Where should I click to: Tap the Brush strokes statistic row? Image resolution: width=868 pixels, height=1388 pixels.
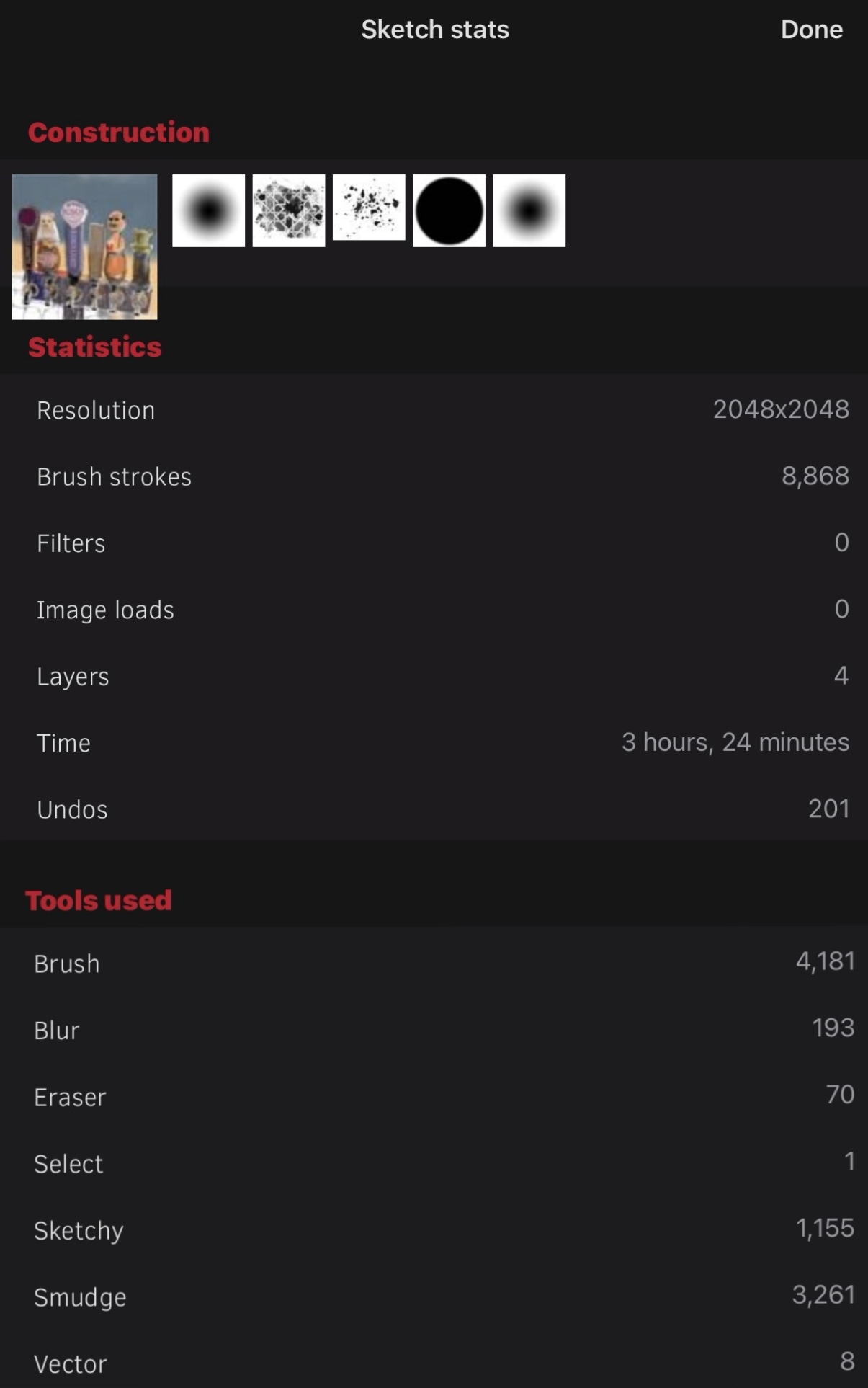pyautogui.click(x=434, y=476)
